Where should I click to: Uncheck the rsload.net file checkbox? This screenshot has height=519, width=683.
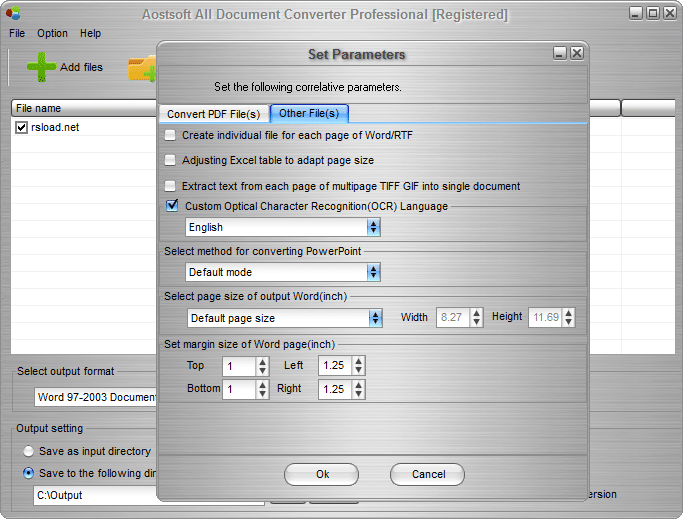coord(21,127)
